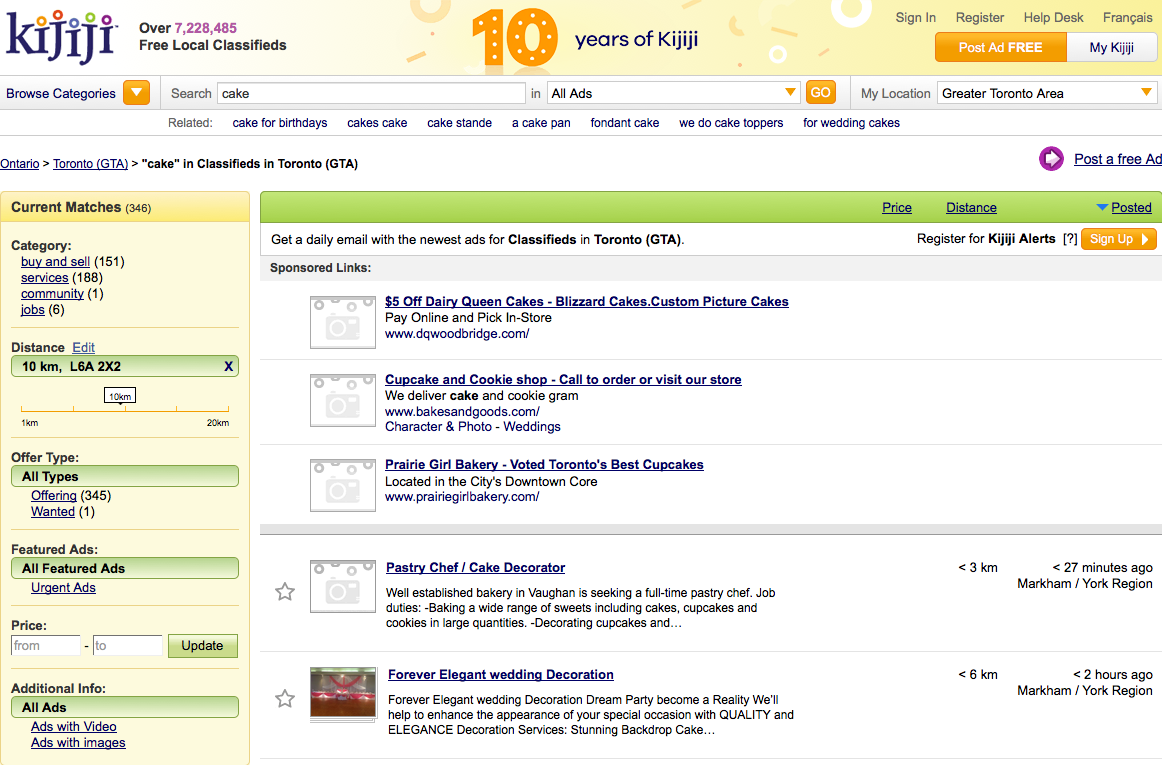The height and width of the screenshot is (765, 1162).
Task: Click the purple arrow Post icon
Action: coord(1051,159)
